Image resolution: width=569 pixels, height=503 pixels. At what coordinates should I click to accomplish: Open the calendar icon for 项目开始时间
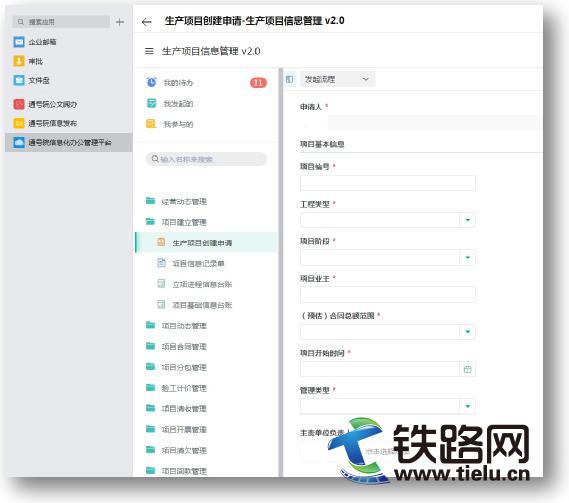468,369
